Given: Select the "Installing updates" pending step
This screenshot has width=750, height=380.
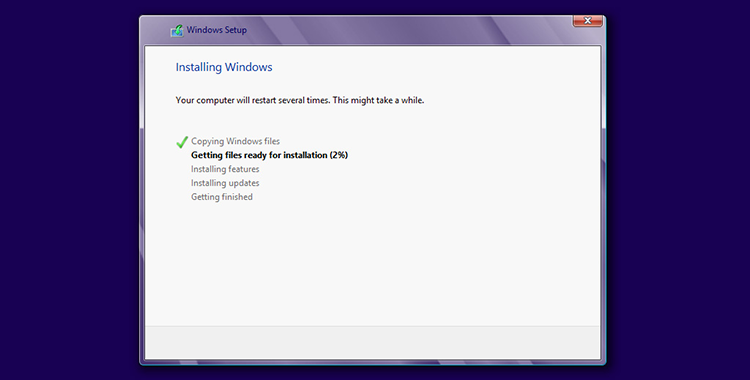Looking at the screenshot, I should point(225,183).
